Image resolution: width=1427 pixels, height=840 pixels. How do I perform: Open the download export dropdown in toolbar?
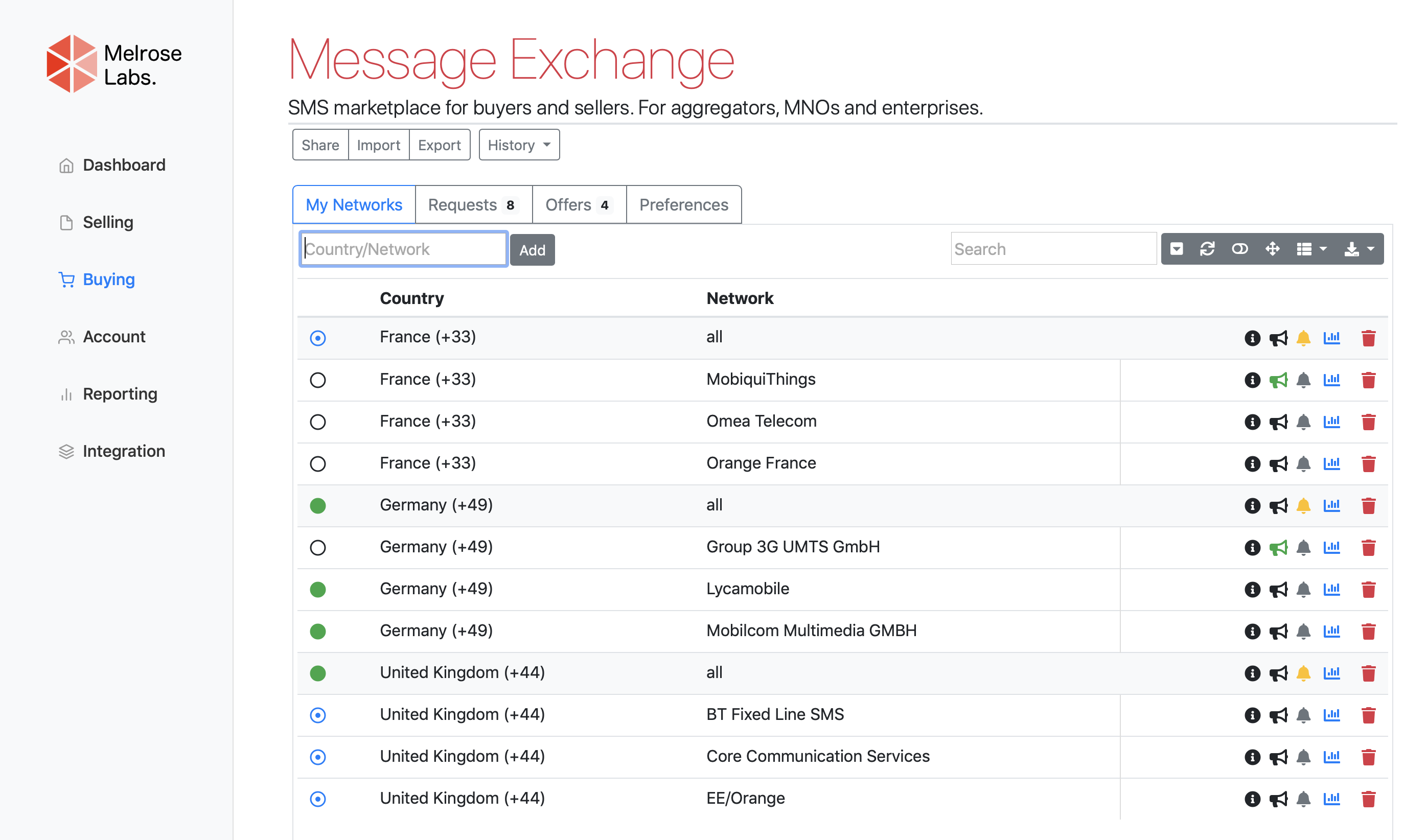click(x=1359, y=249)
